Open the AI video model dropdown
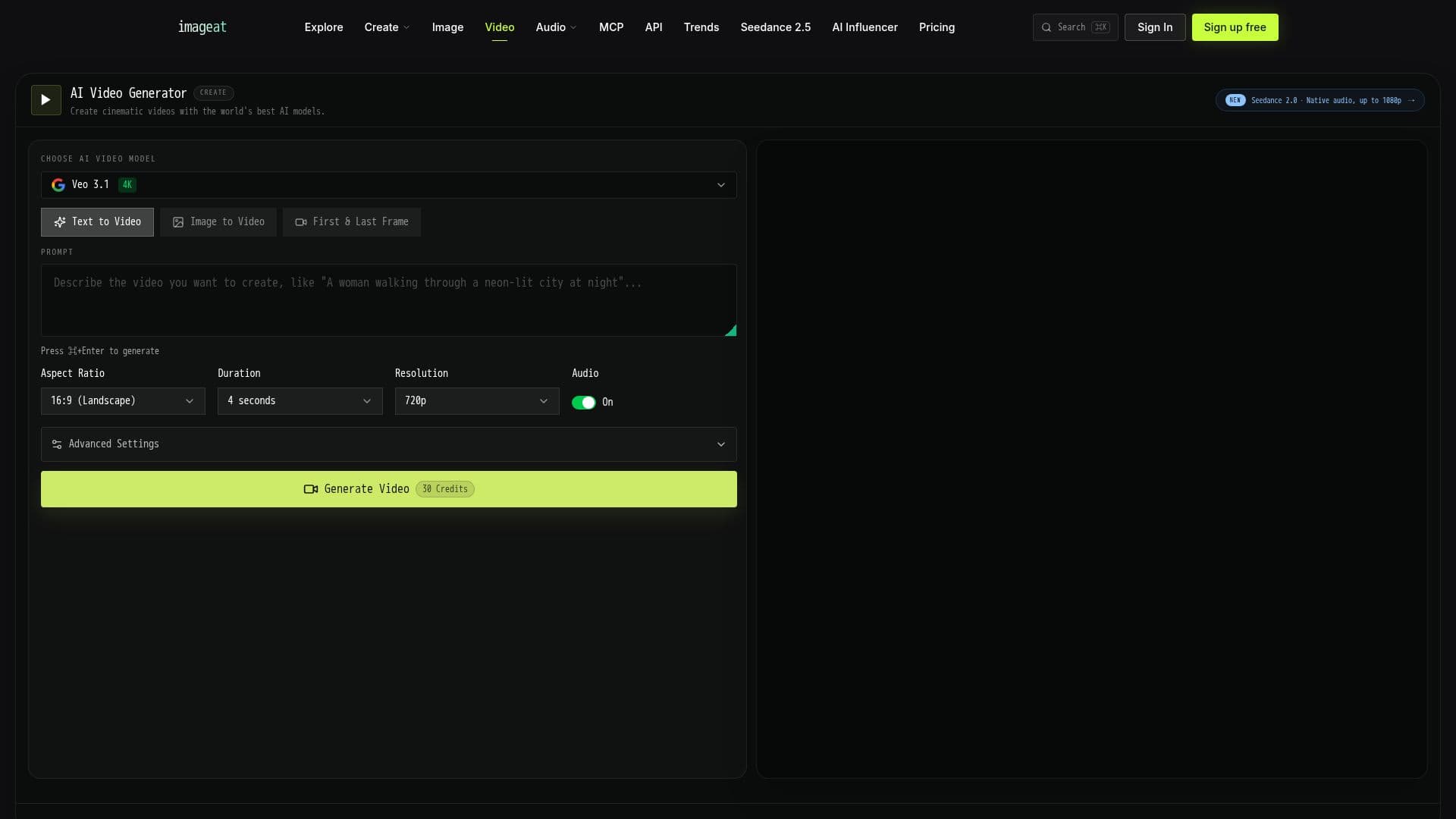The image size is (1456, 819). point(388,185)
